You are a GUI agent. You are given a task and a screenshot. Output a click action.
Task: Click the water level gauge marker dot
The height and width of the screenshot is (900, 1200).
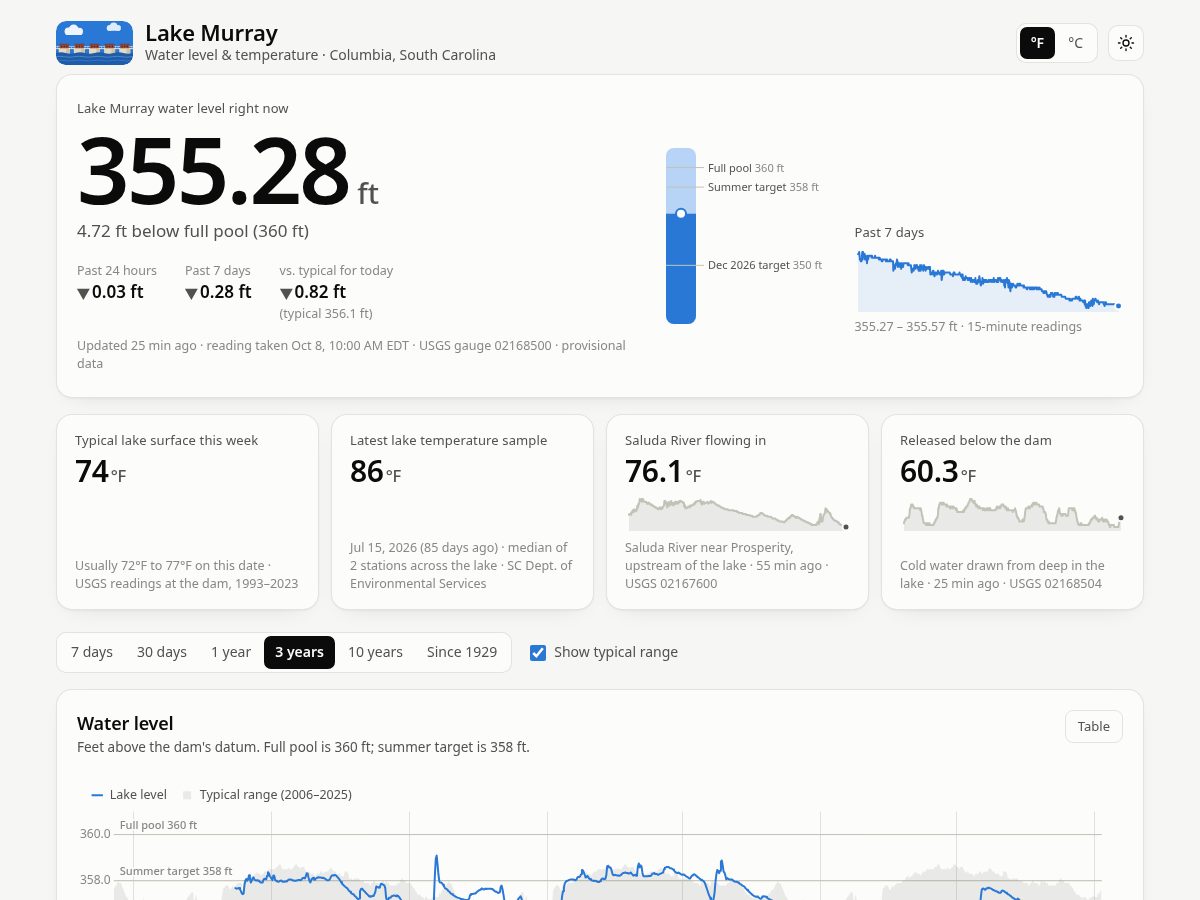[681, 213]
